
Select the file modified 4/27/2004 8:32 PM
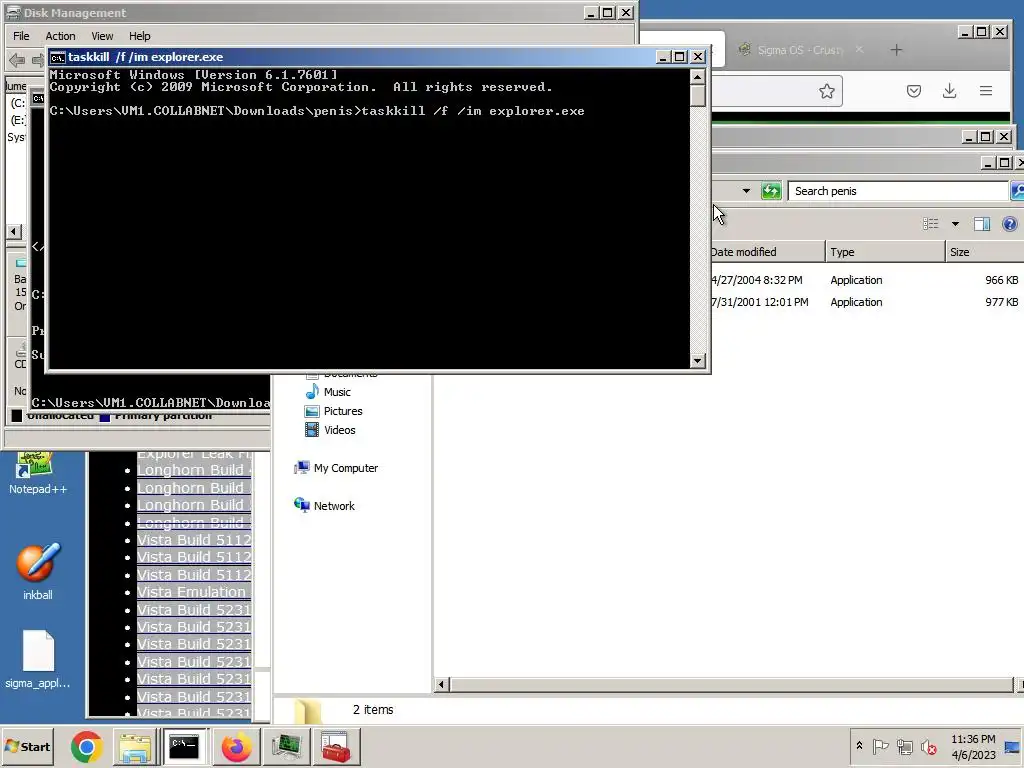[x=756, y=280]
